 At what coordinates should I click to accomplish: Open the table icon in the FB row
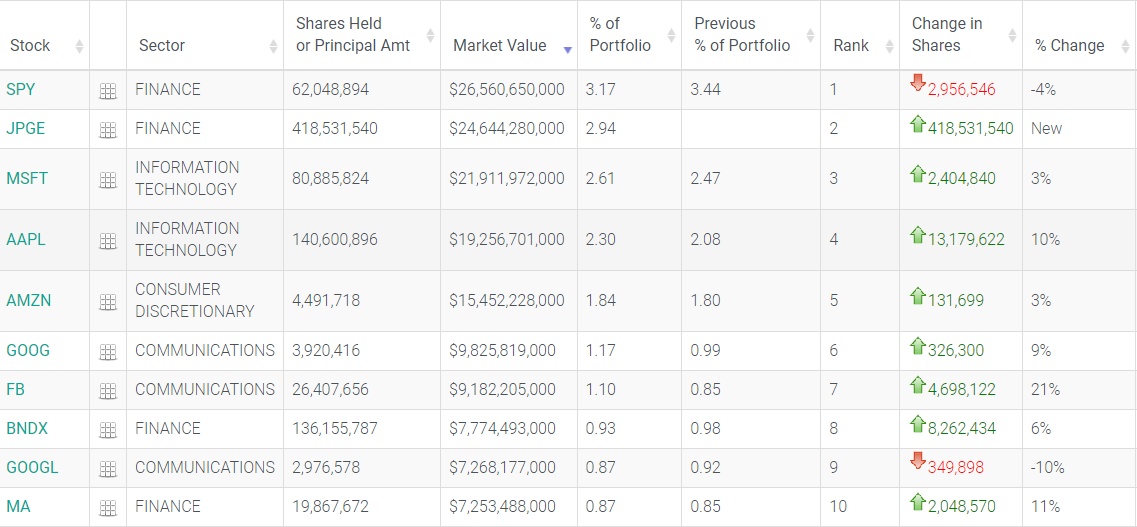click(108, 391)
